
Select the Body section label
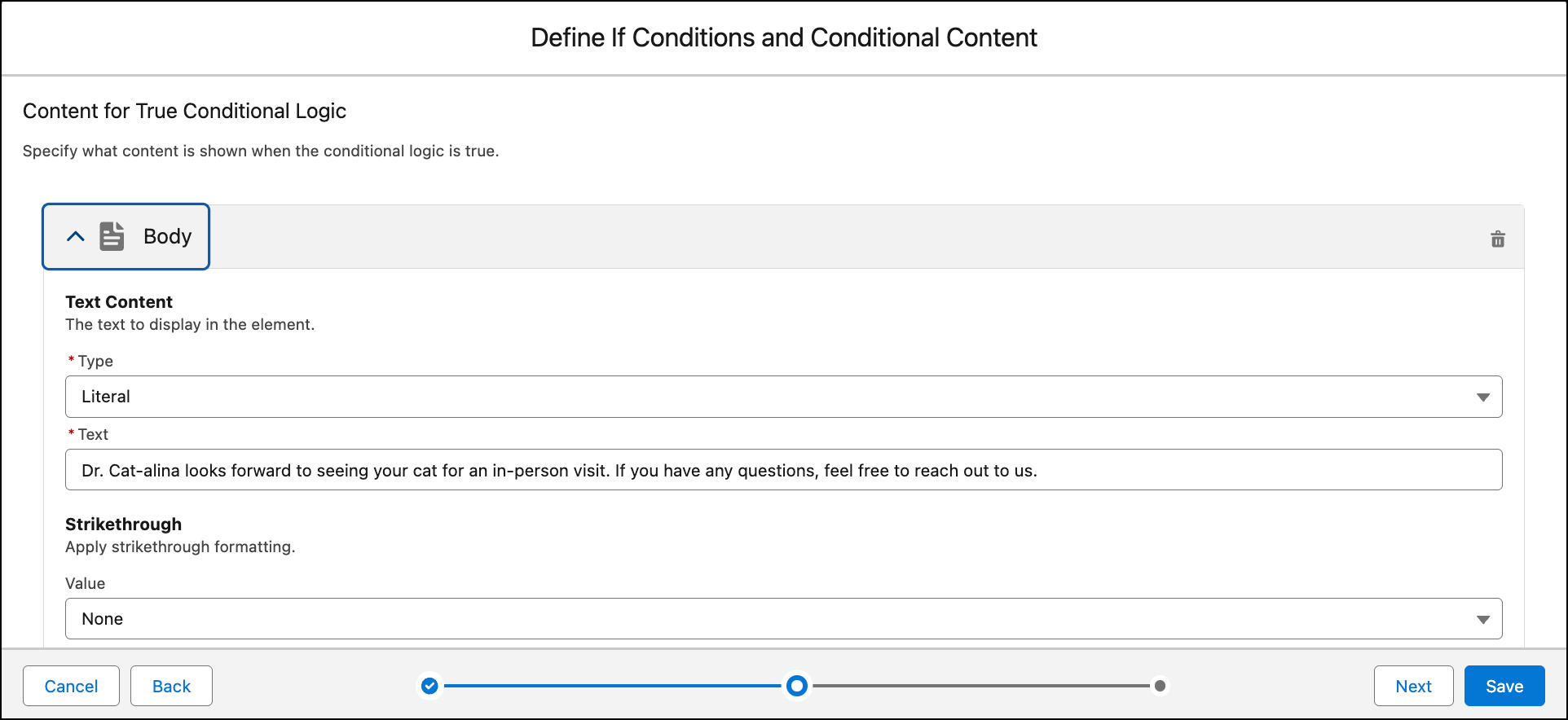[x=167, y=236]
